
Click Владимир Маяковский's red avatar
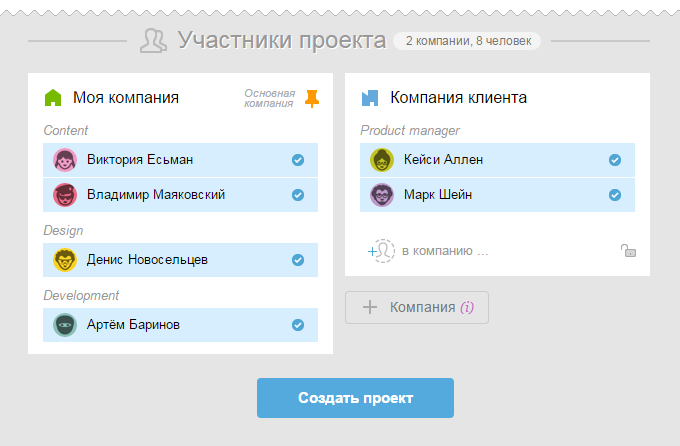65,195
